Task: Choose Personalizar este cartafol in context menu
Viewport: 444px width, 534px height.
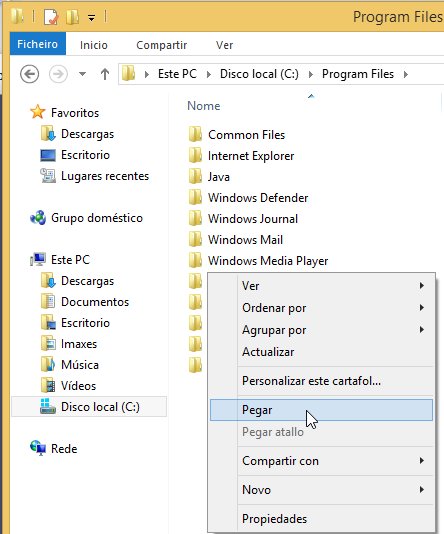Action: click(321, 381)
